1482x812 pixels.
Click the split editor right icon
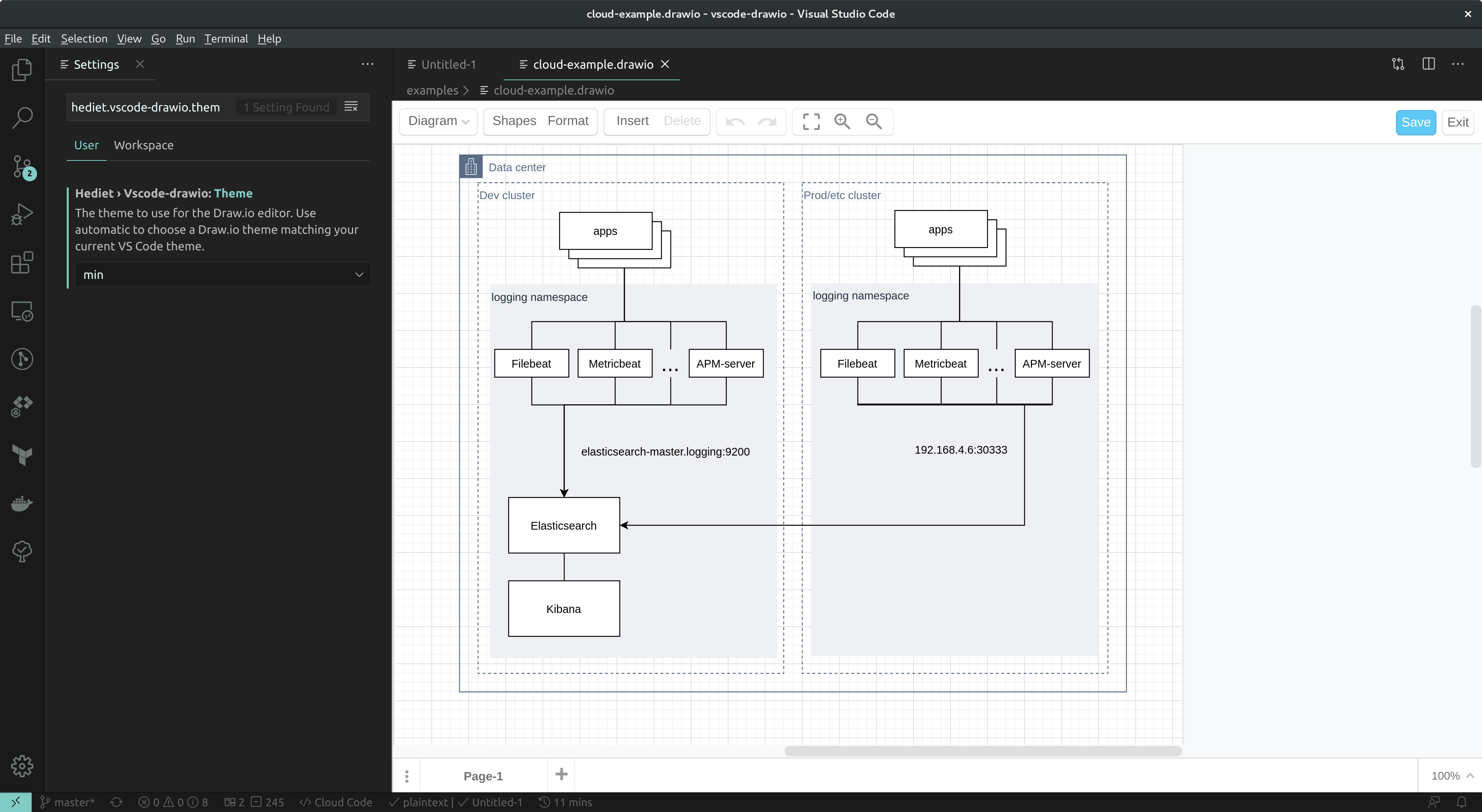click(1428, 64)
